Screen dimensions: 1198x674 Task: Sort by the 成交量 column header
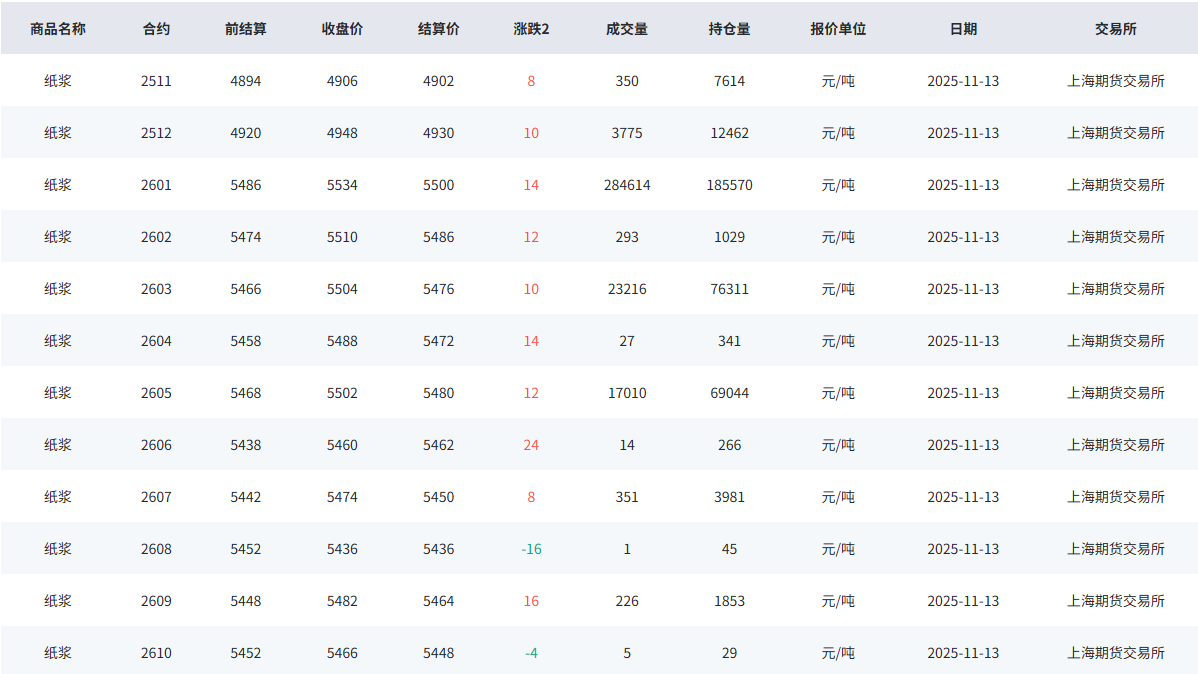coord(627,29)
